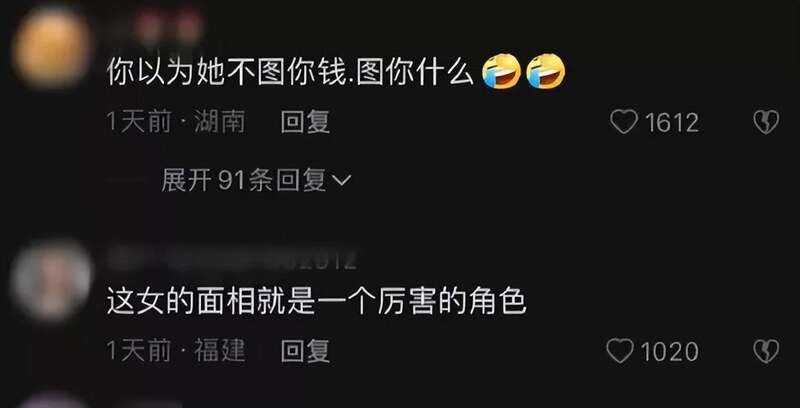Tap the first laughing-crying emoji
Viewport: 800px width, 408px height.
[502, 71]
